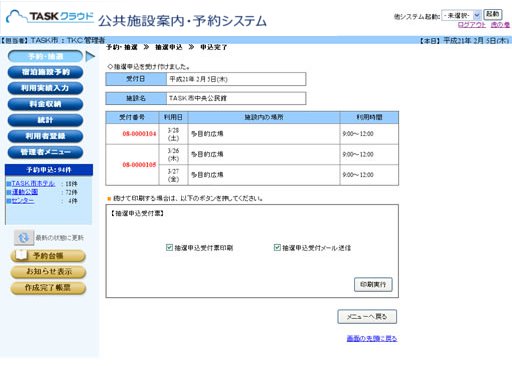The height and width of the screenshot is (366, 512).
Task: Toggle 抽選申込受付票印刷 checkbox
Action: point(169,247)
